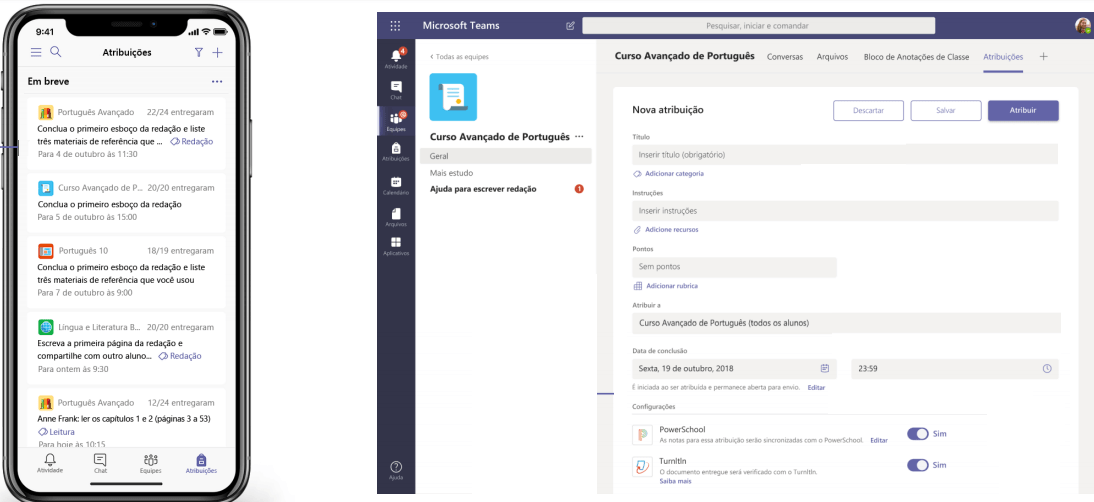This screenshot has width=1094, height=502.
Task: Tap the search icon on phone
Action: tap(56, 52)
